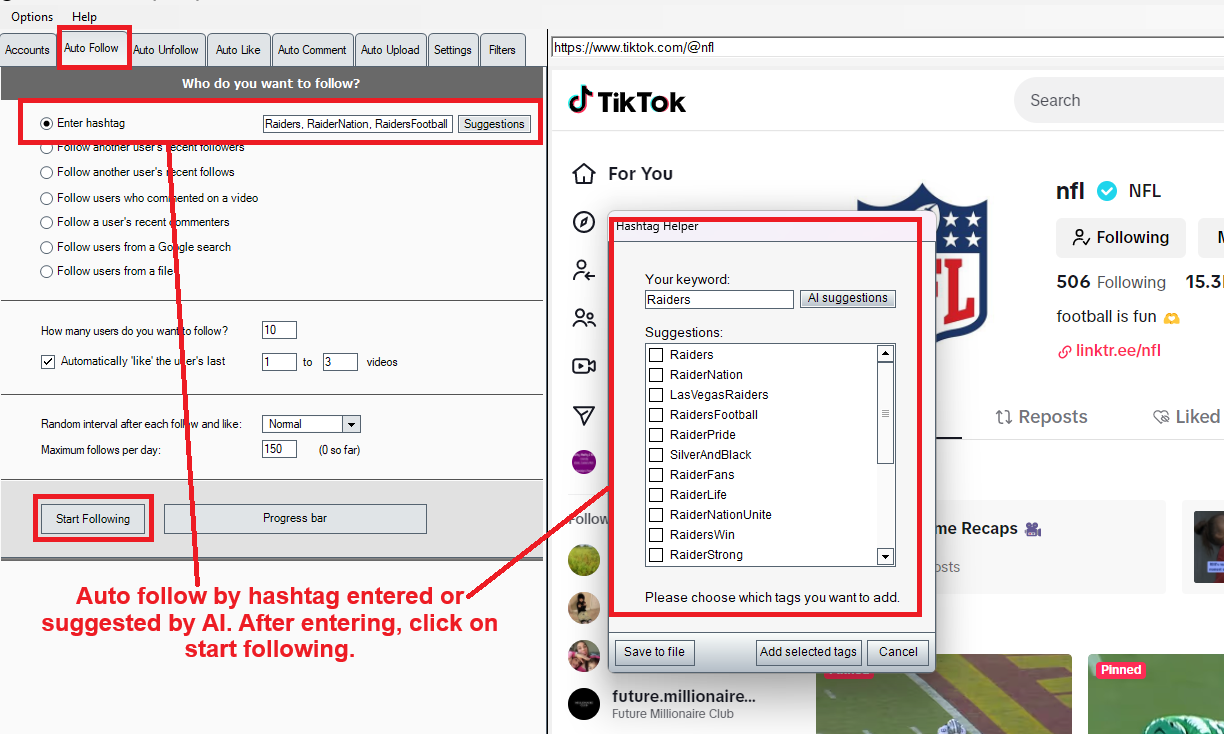Check the RaiderStrong suggestion checkbox
The height and width of the screenshot is (734, 1224).
click(656, 555)
